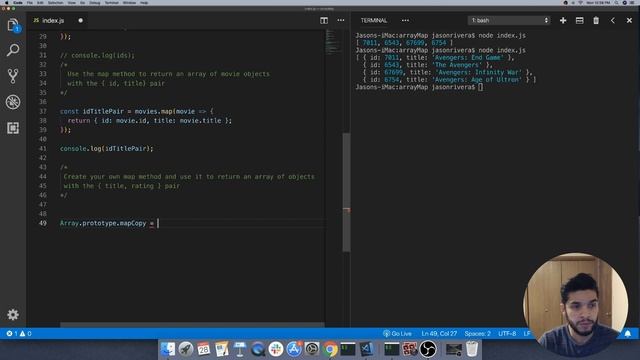Click 'console.log(idTitlePair);' on line 41
The height and width of the screenshot is (360, 640).
[x=107, y=149]
